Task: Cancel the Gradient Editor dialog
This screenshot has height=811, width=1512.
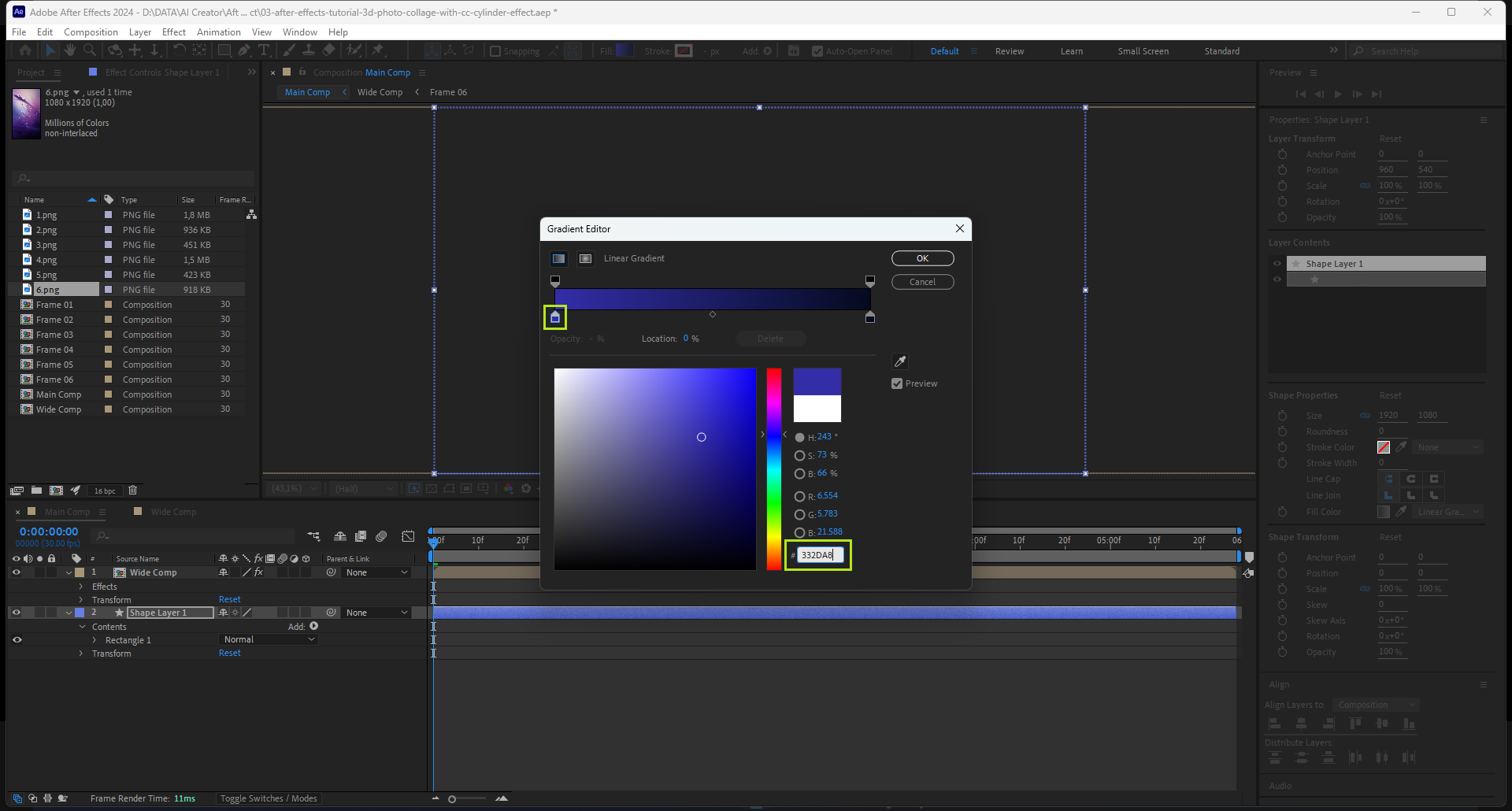Action: [x=922, y=282]
